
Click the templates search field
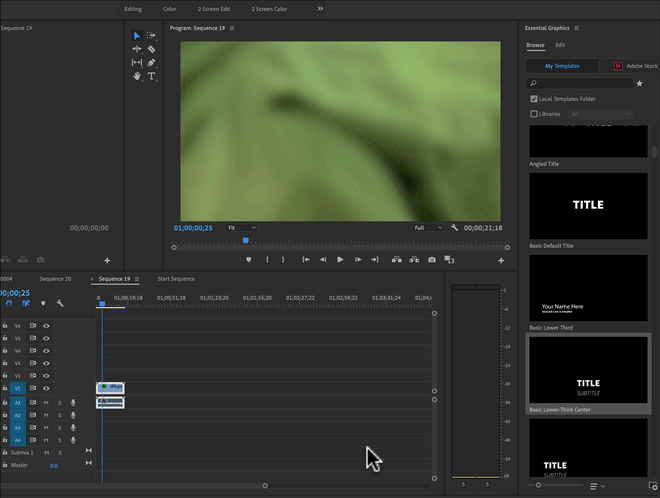click(579, 83)
